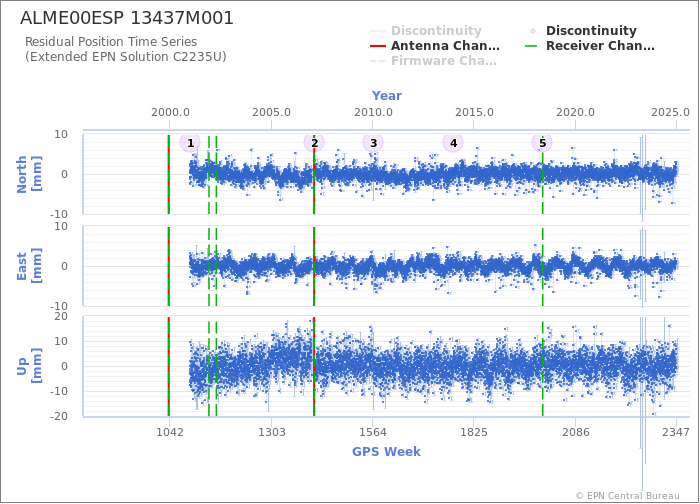This screenshot has width=700, height=504.
Task: Click the Up [mm] axis label
Action: coord(29,366)
